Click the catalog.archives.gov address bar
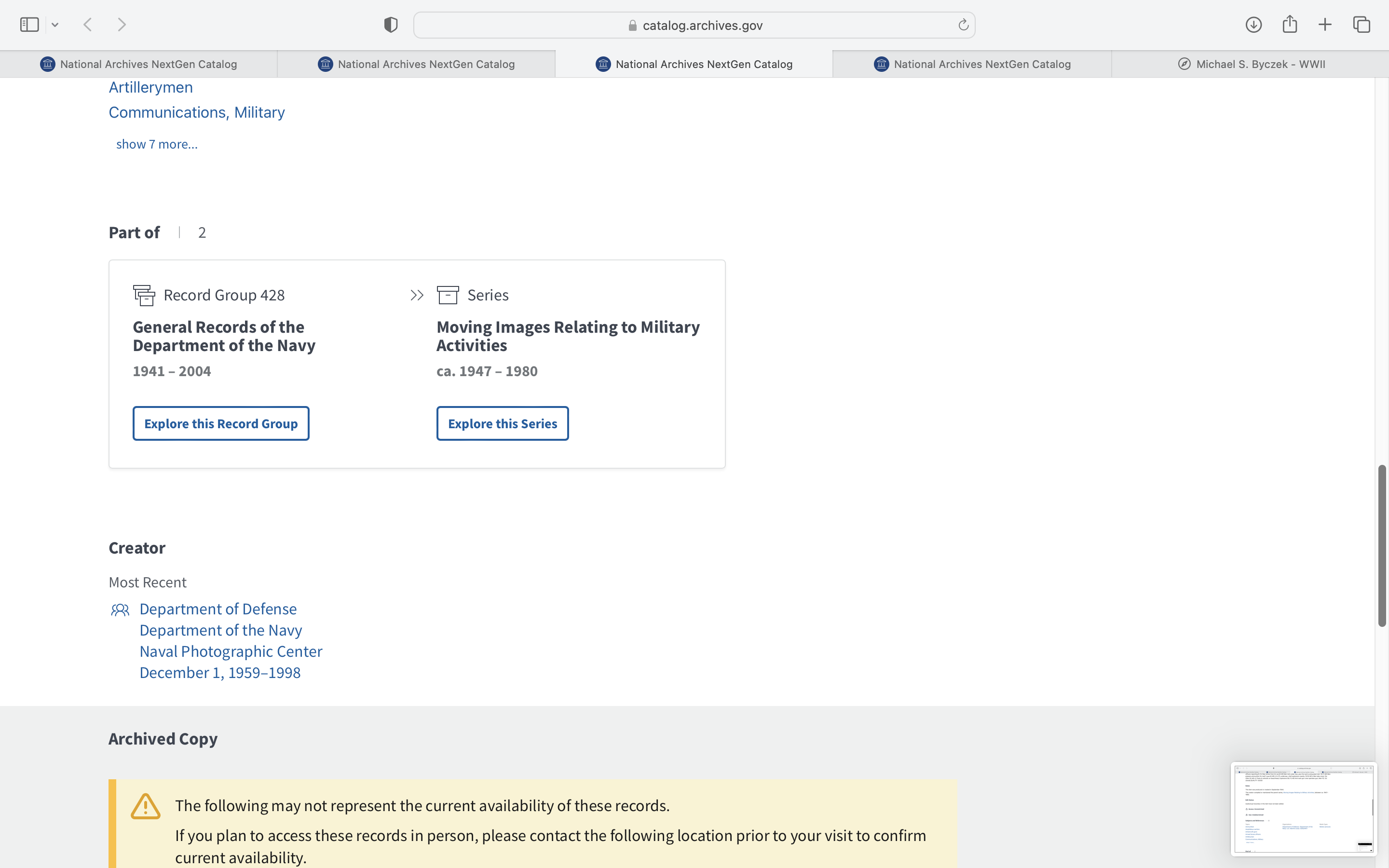 [x=694, y=25]
